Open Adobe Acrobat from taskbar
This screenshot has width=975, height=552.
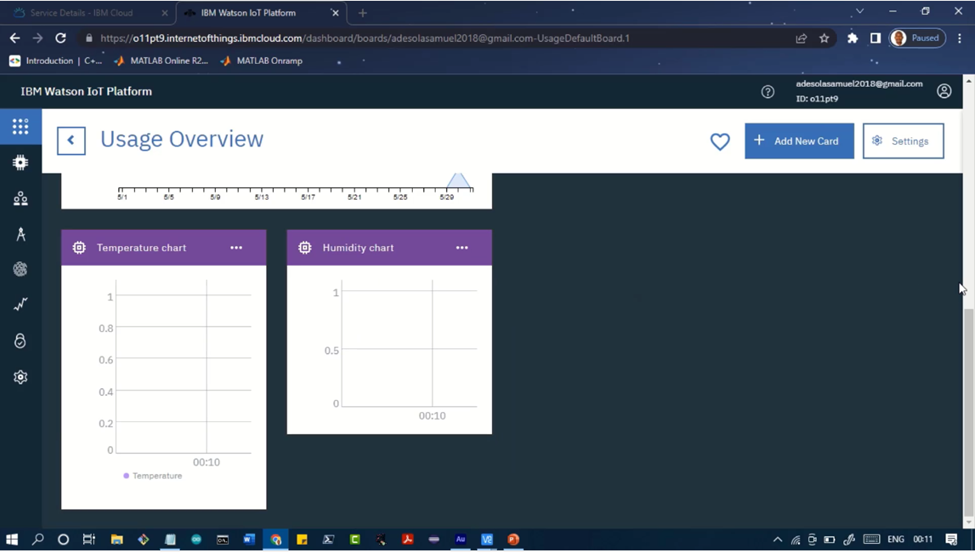(407, 539)
